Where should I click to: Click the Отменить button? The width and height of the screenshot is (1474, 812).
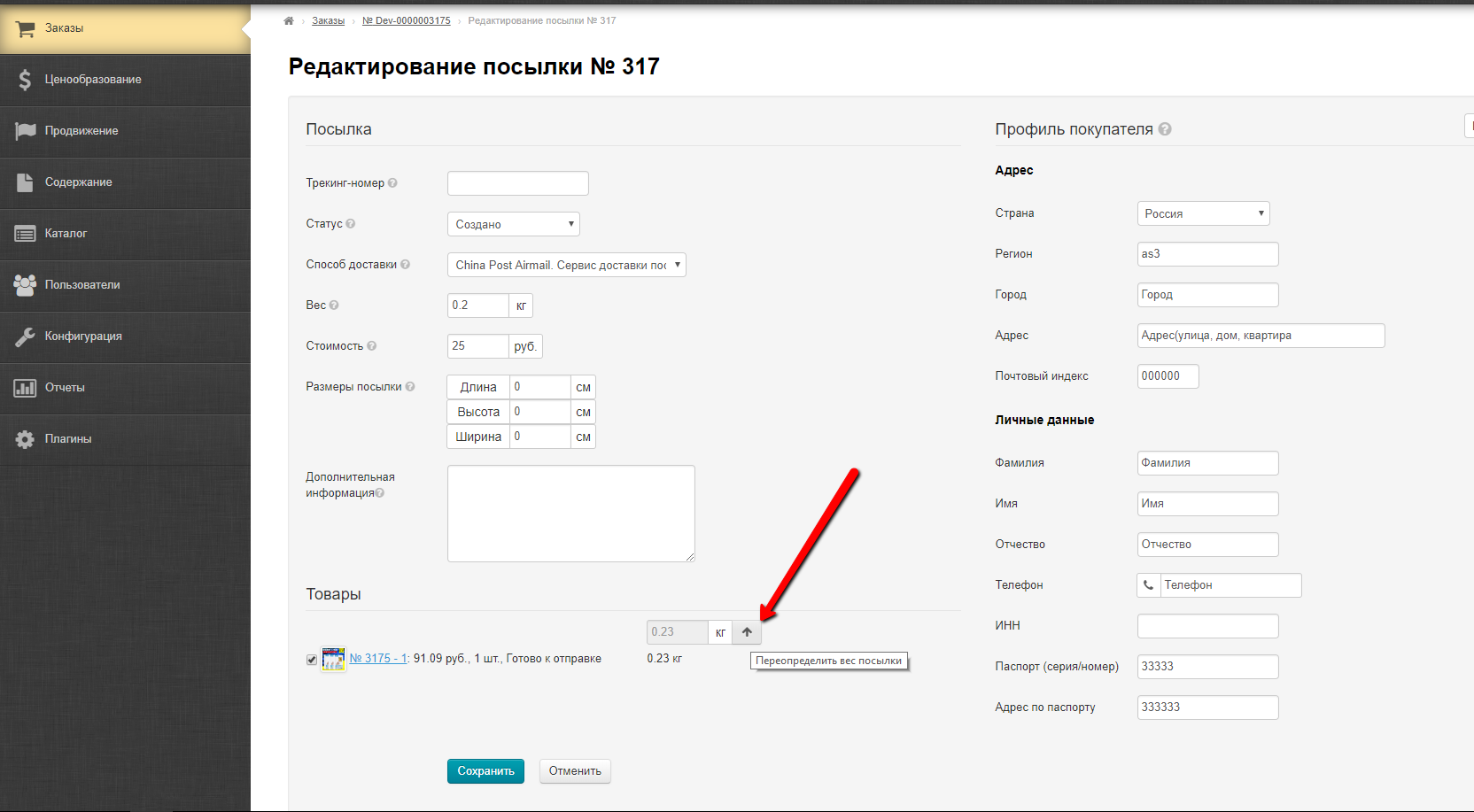click(575, 771)
